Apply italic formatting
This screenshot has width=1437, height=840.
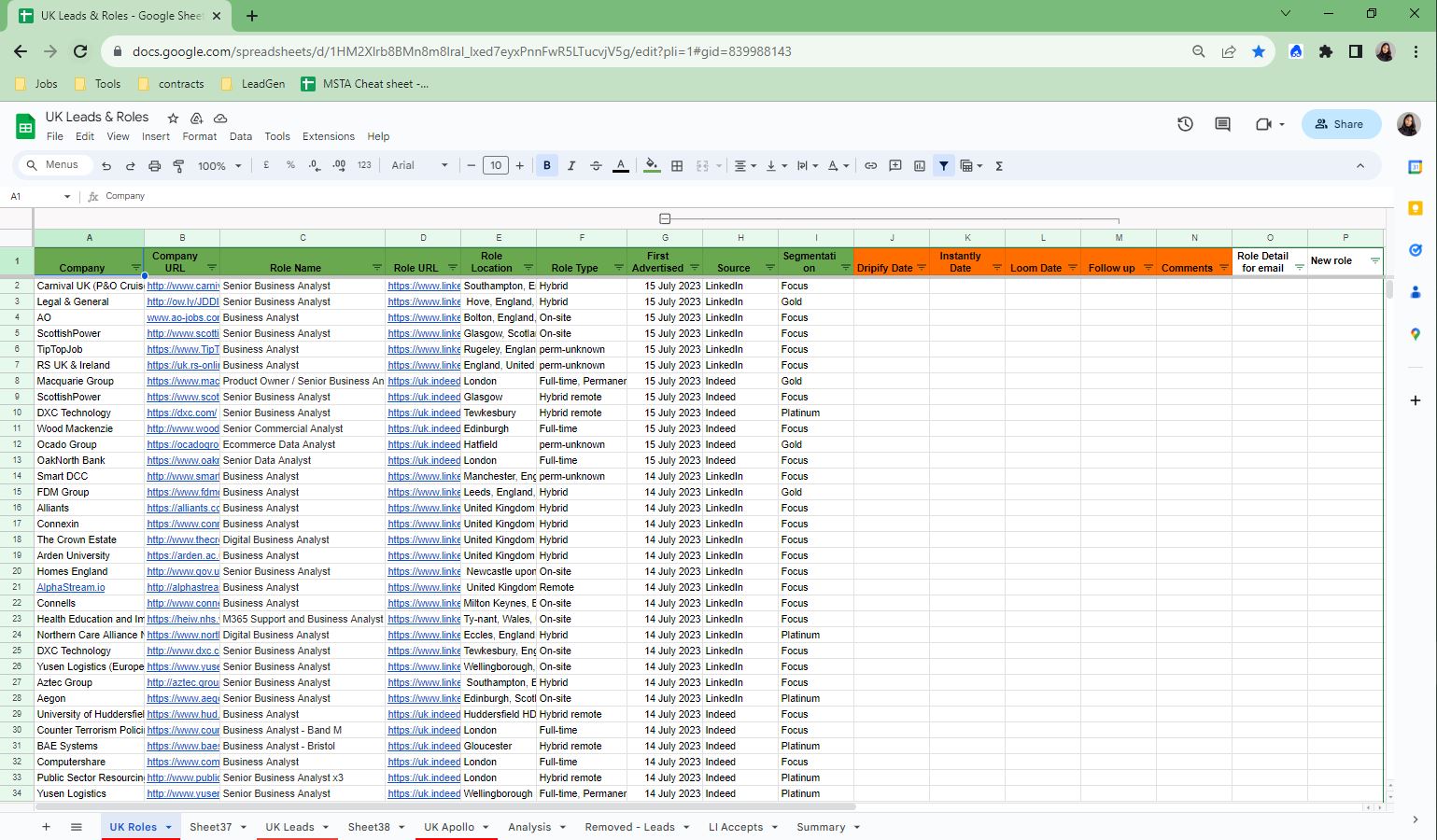click(571, 166)
